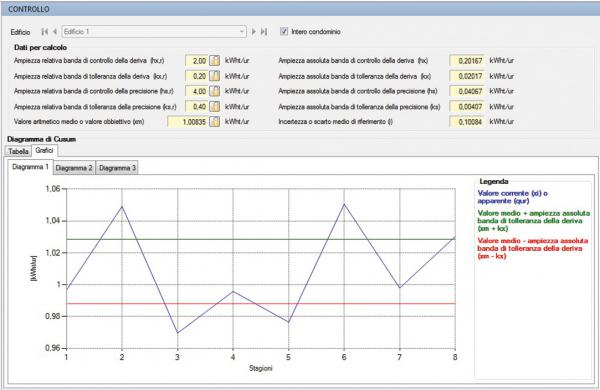Click calculator icon beside value 2,00

click(x=215, y=60)
